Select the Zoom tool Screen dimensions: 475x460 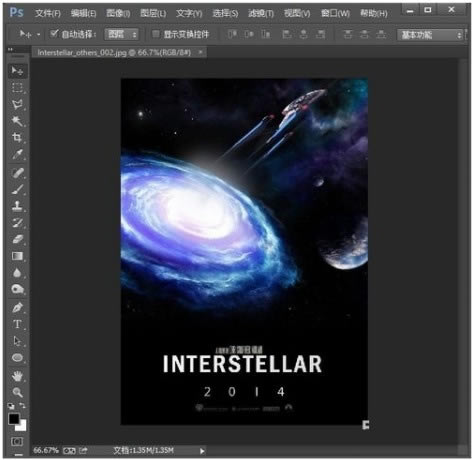pyautogui.click(x=17, y=392)
